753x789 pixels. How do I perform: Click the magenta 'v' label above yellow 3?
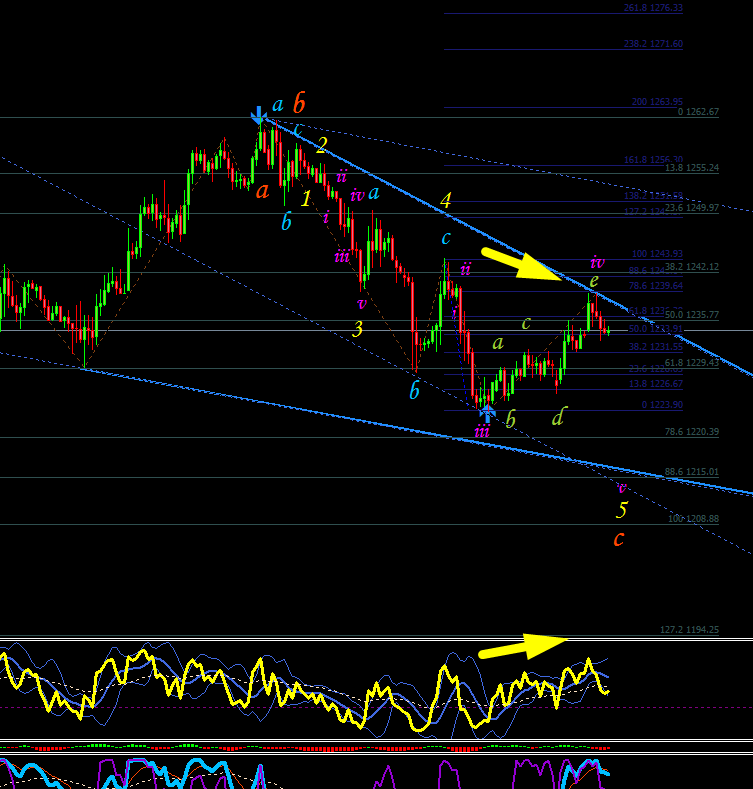[361, 303]
